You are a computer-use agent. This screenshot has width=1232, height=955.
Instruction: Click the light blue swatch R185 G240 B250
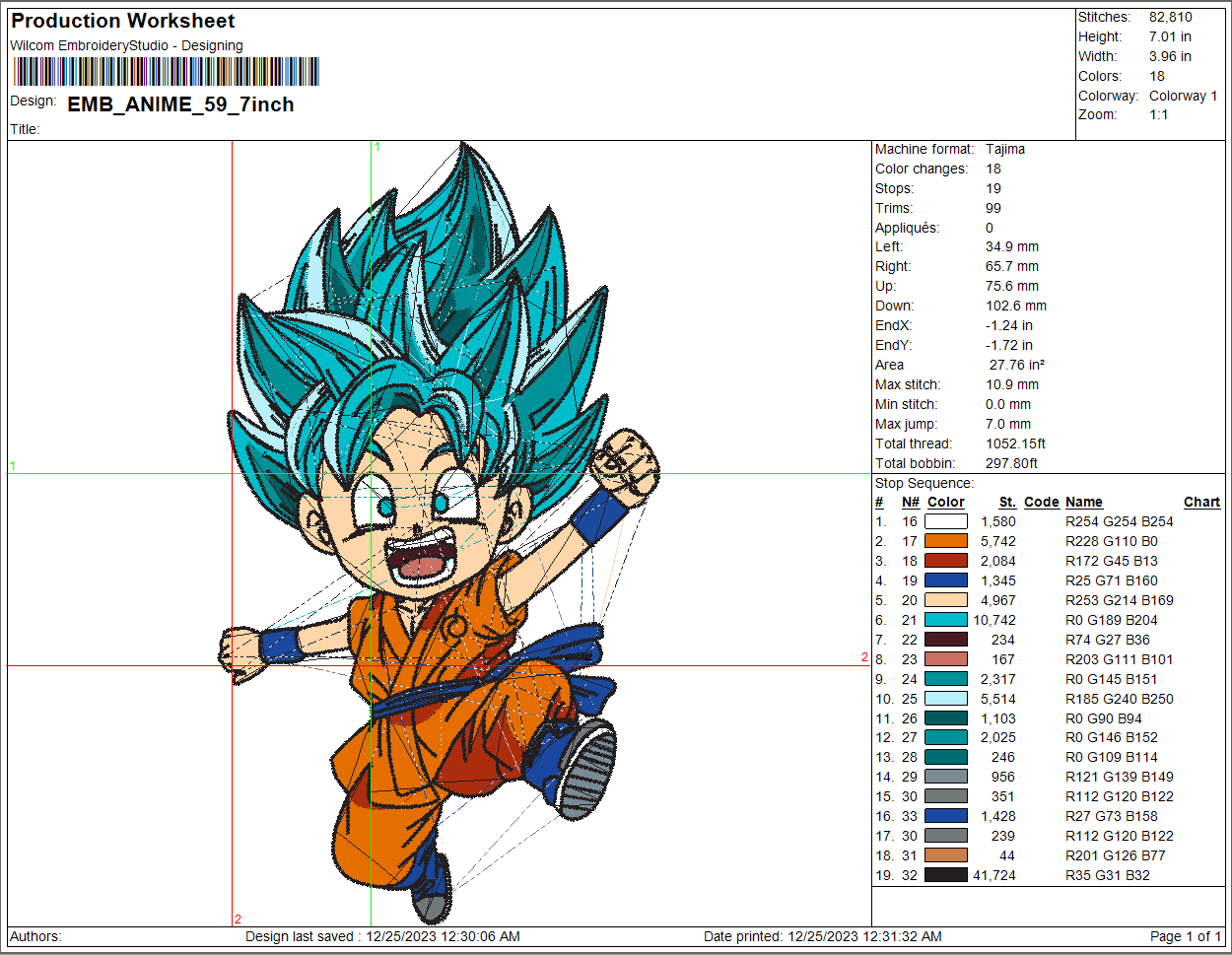point(945,699)
